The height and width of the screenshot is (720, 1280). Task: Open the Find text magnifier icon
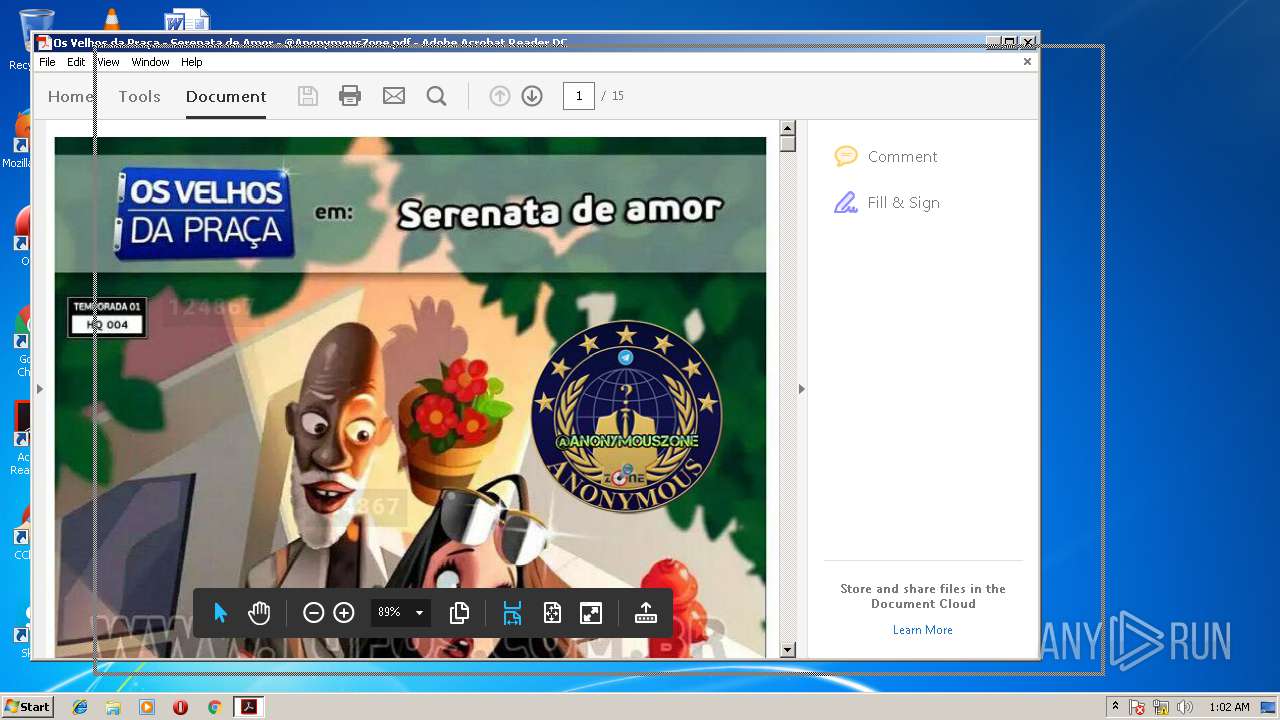click(x=436, y=96)
